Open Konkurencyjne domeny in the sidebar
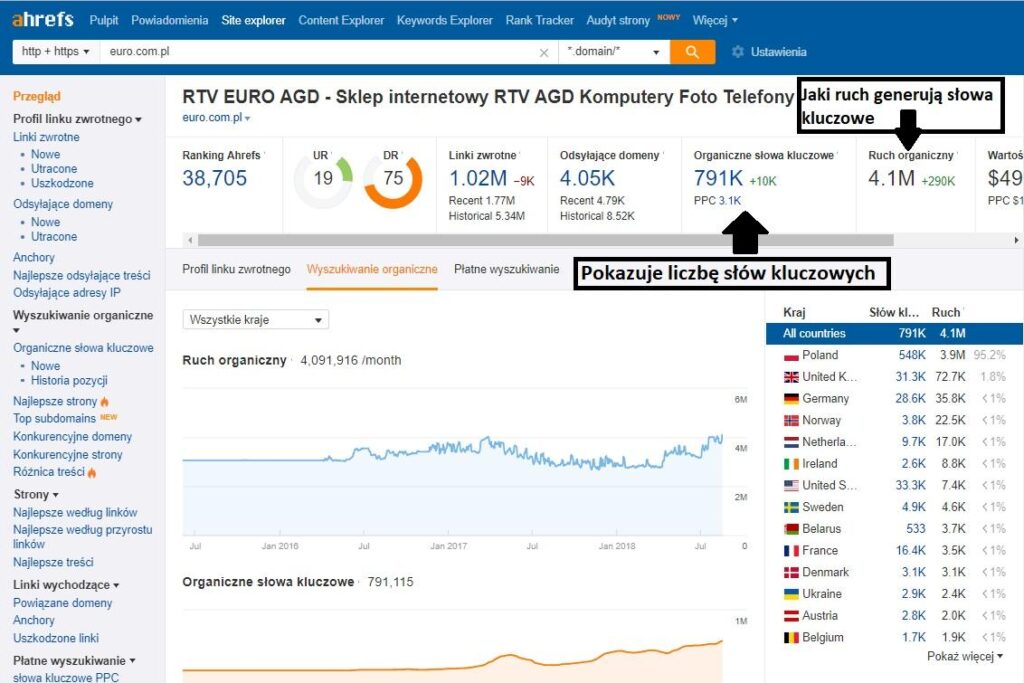Viewport: 1024px width, 683px height. pos(72,437)
